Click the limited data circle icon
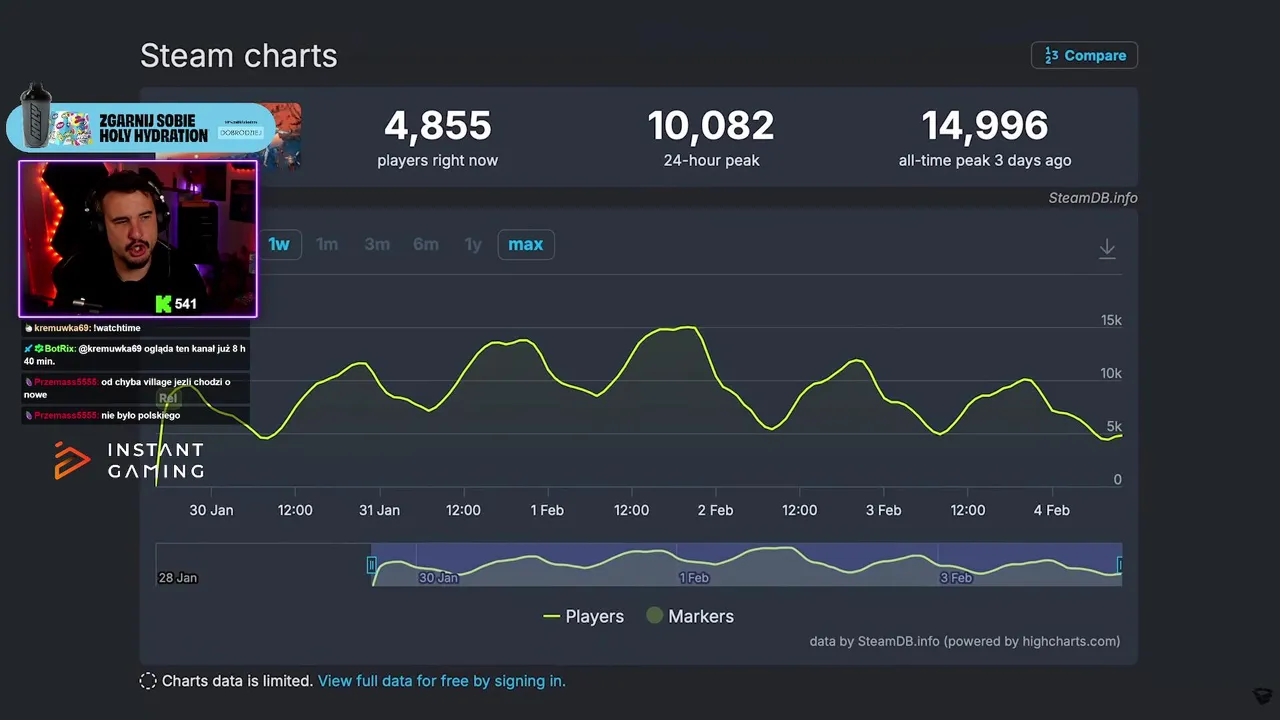 tap(148, 681)
